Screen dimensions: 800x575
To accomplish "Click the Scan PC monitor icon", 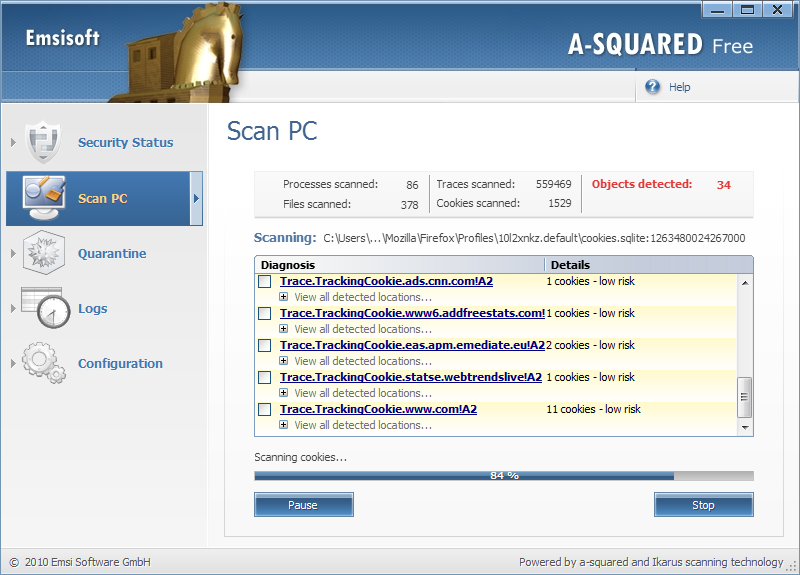I will [x=44, y=198].
